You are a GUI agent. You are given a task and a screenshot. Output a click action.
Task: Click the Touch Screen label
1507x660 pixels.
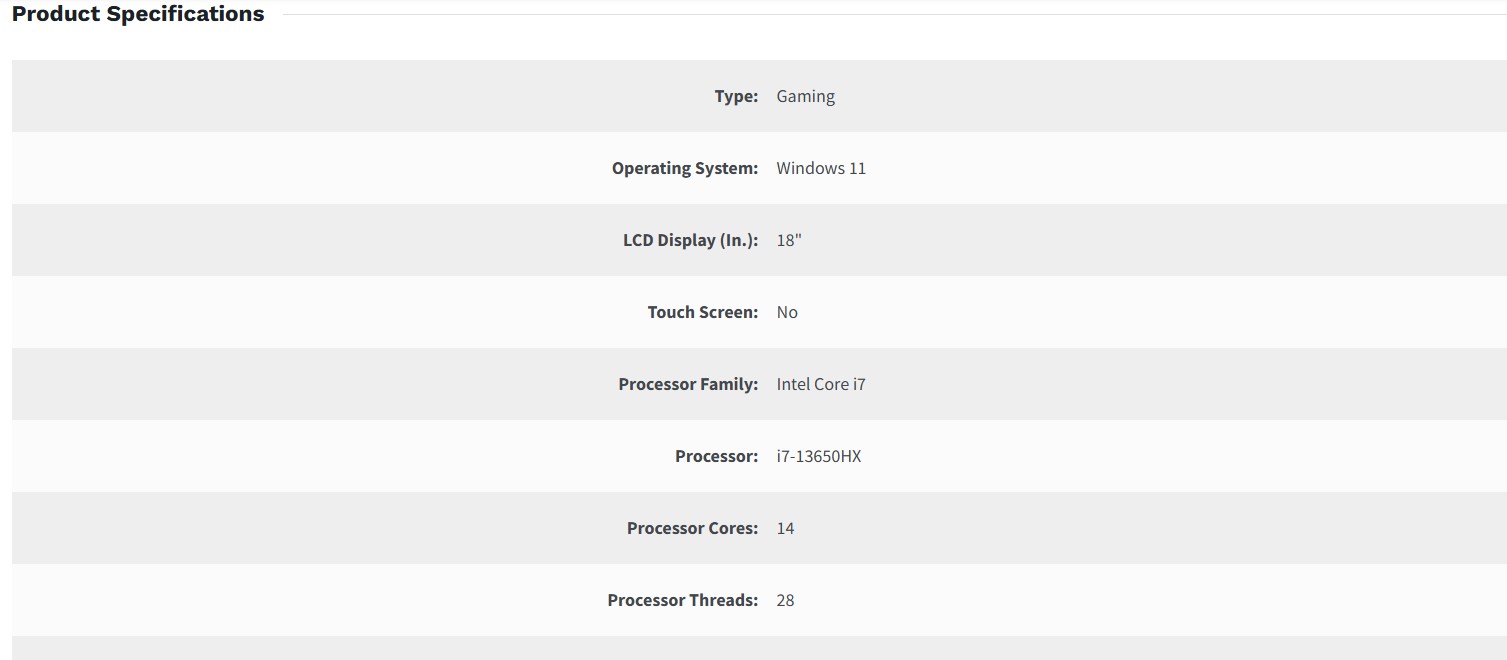(703, 312)
